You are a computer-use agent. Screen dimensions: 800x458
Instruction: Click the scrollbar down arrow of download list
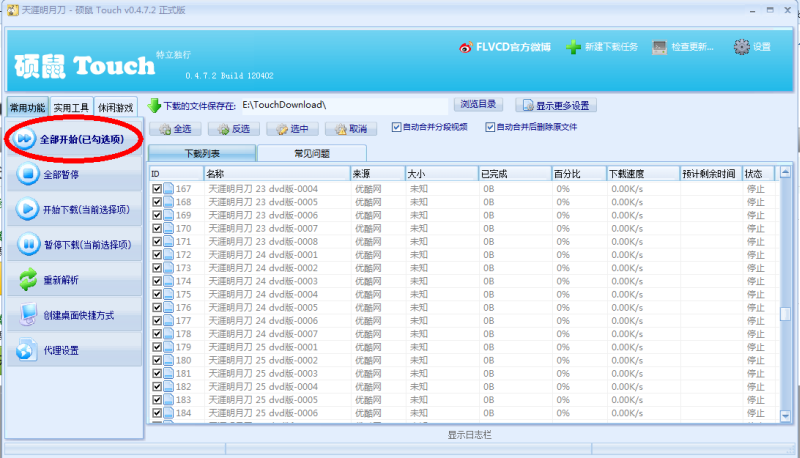coord(785,416)
